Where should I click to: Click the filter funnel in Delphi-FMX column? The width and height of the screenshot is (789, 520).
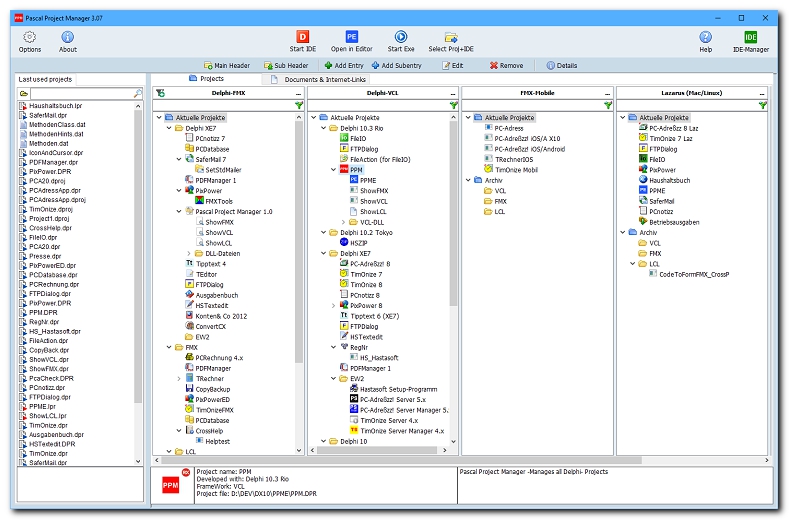(x=299, y=105)
